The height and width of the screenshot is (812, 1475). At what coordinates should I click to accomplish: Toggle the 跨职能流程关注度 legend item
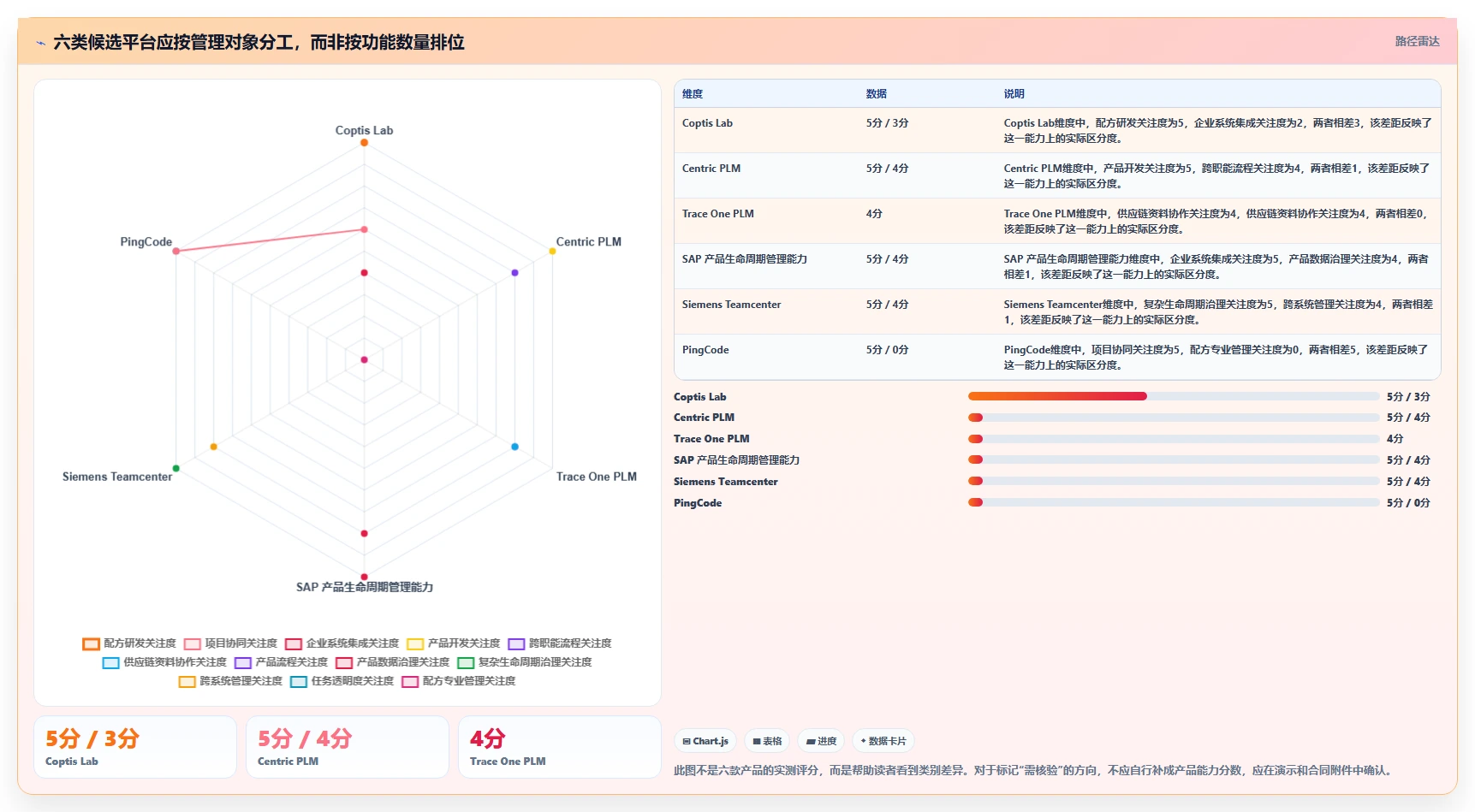pos(560,643)
